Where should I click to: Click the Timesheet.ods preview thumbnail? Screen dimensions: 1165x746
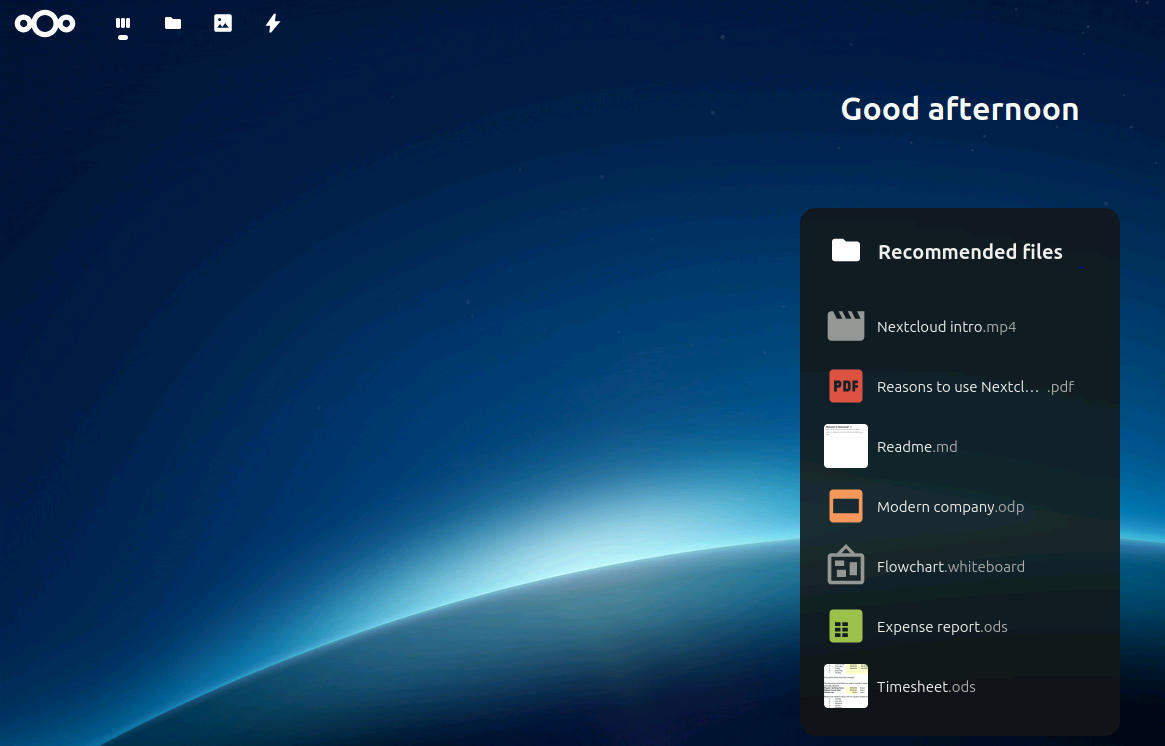point(845,686)
